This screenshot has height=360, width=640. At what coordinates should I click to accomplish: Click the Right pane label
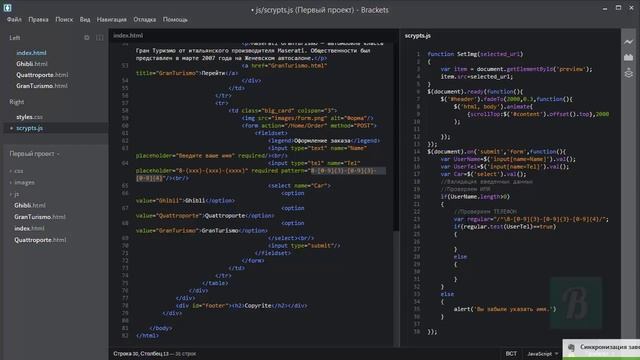17,102
